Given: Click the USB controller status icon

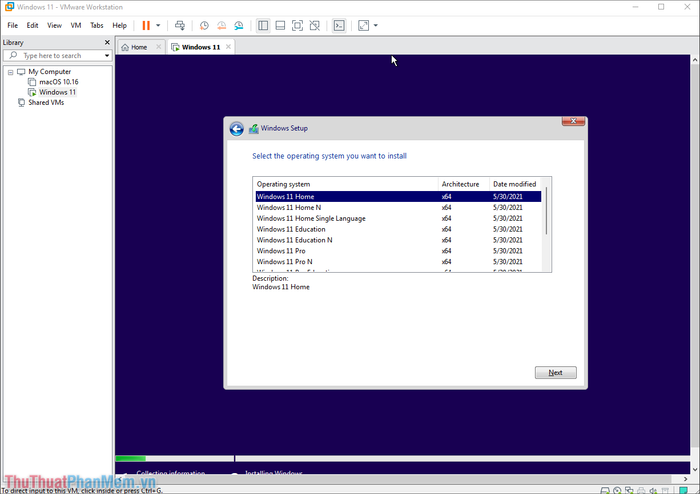Looking at the screenshot, I should [665, 490].
